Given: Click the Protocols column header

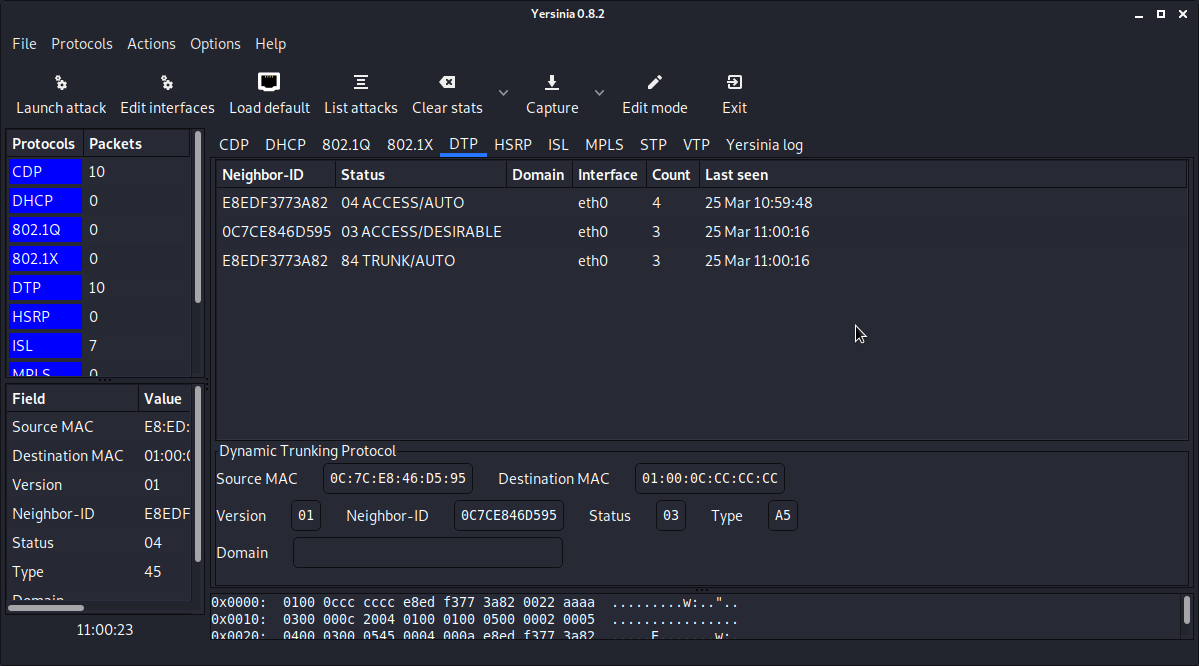Looking at the screenshot, I should tap(45, 144).
